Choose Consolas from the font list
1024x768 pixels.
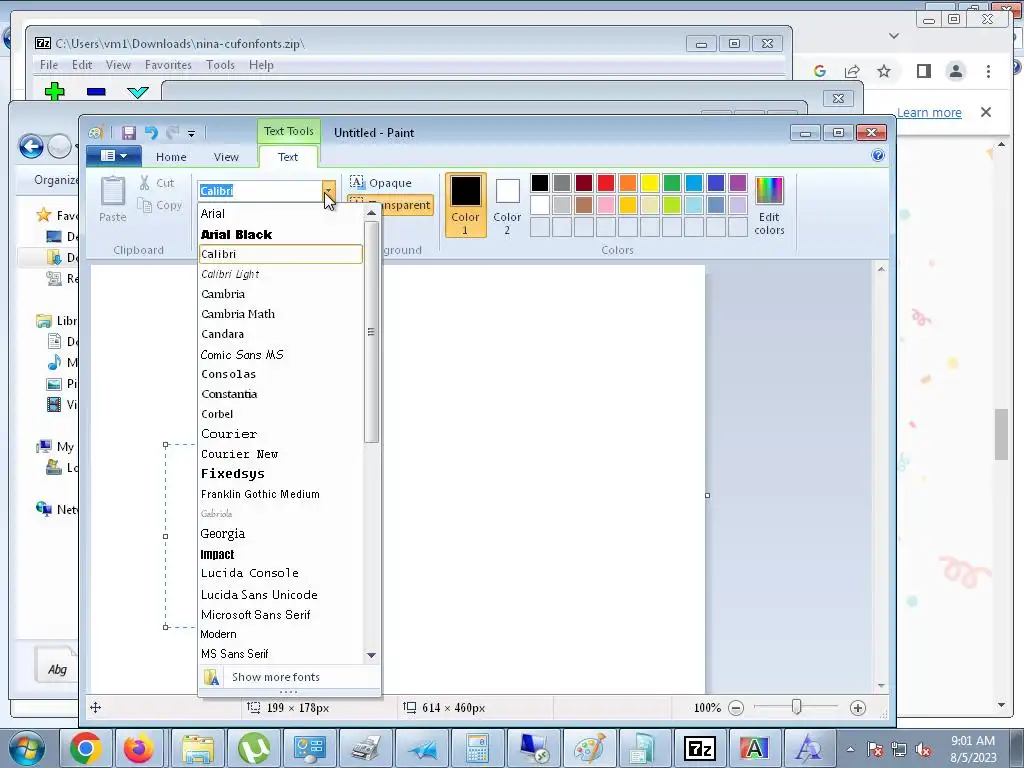(281, 374)
